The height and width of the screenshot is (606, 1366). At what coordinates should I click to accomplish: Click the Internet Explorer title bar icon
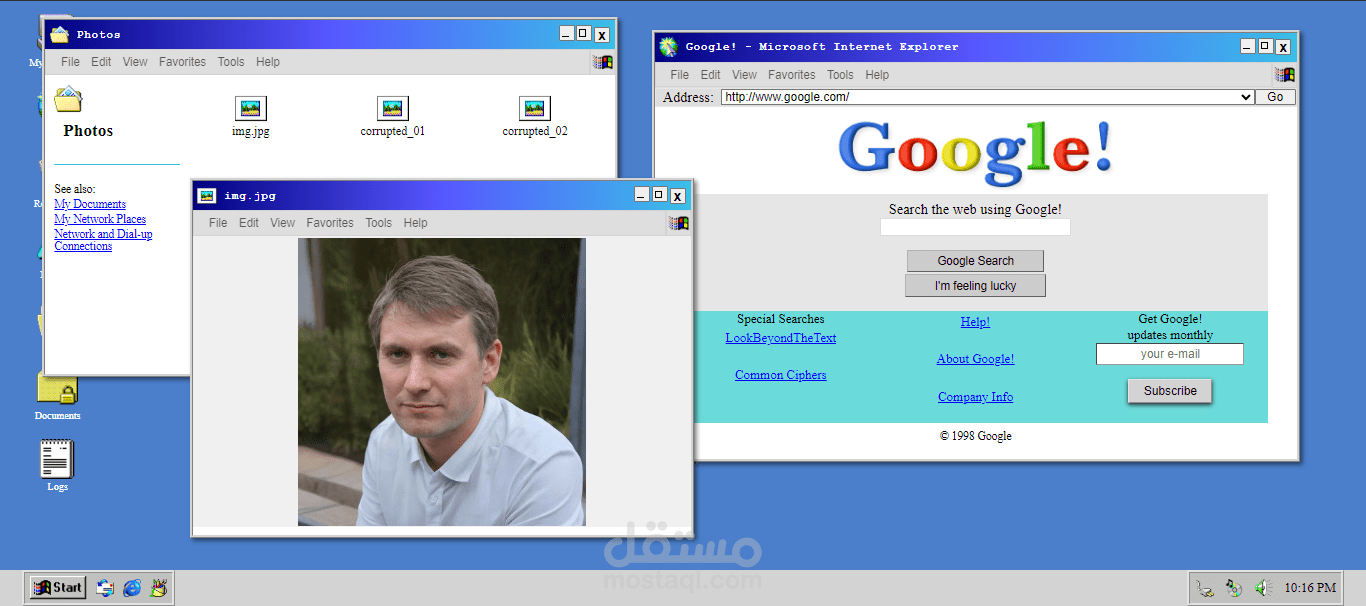(668, 47)
